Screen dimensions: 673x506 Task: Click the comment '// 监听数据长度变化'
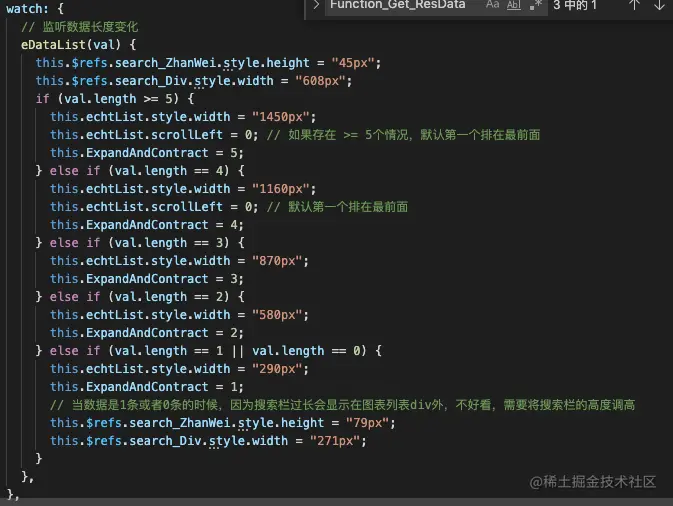79,27
